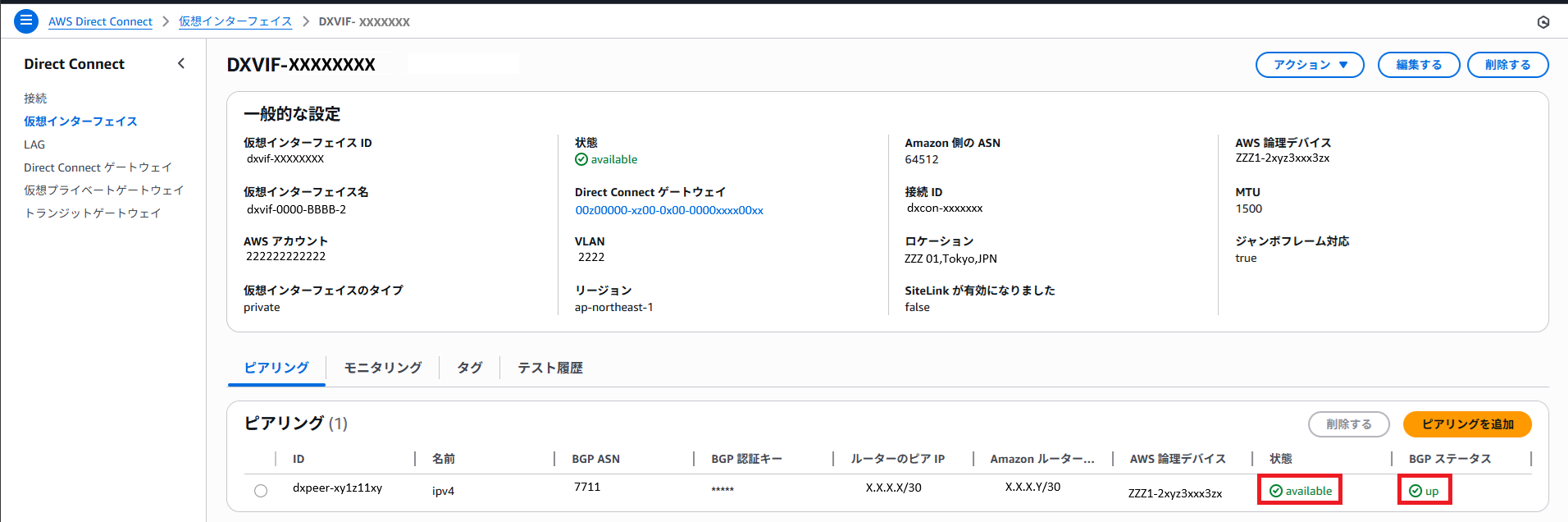Collapse the Direct Connect side panel

(x=181, y=63)
